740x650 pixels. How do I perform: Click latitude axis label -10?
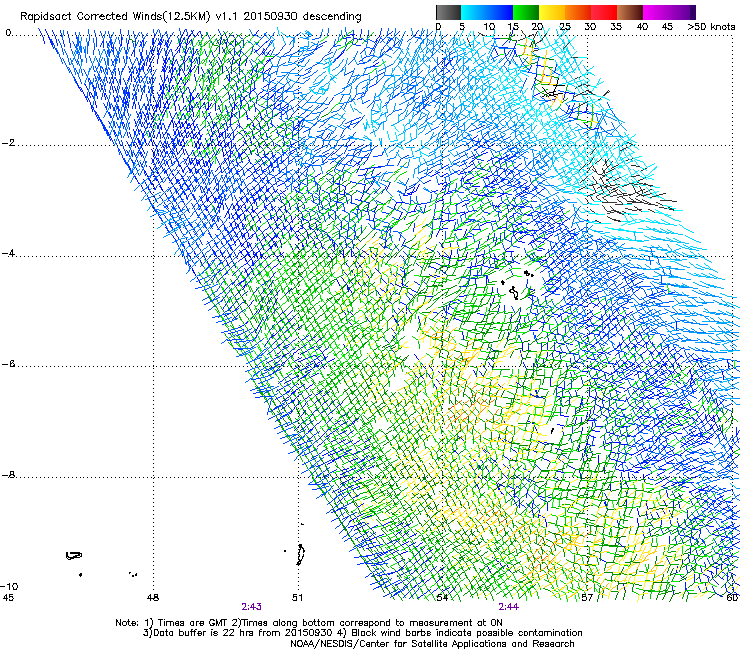tap(9, 586)
